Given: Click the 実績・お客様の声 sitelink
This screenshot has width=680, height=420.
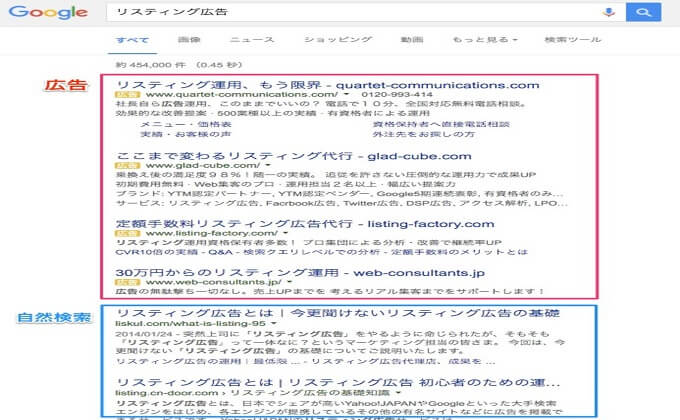Looking at the screenshot, I should point(186,134).
